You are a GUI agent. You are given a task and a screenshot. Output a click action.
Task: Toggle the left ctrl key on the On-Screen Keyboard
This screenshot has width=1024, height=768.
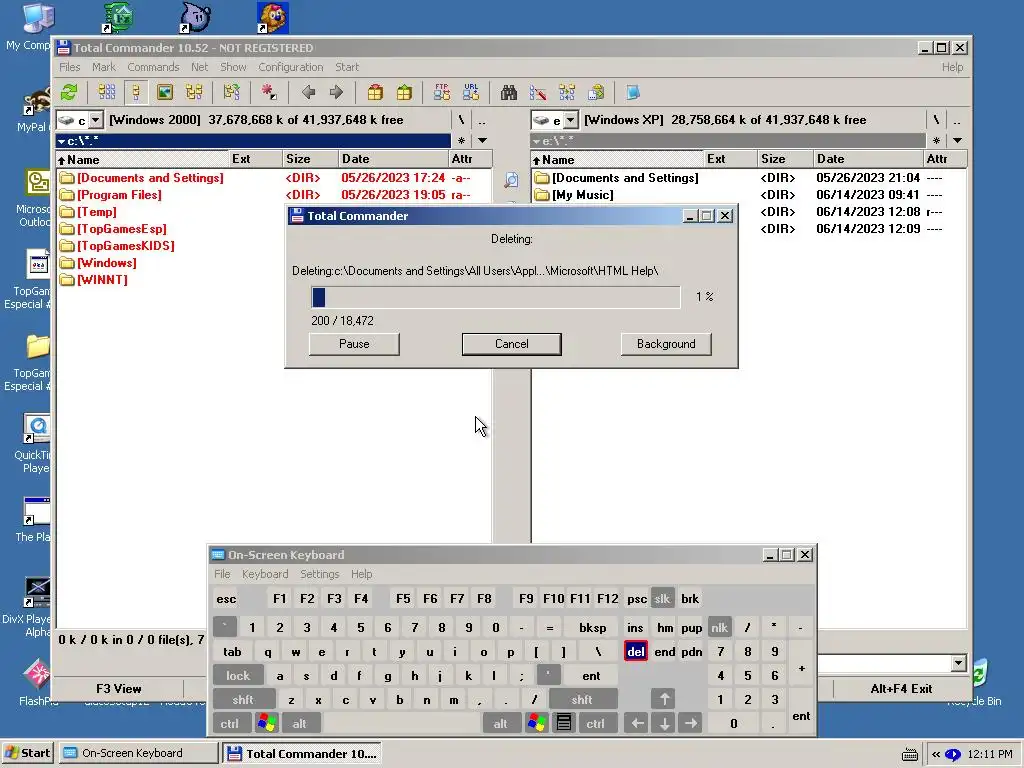(x=230, y=723)
